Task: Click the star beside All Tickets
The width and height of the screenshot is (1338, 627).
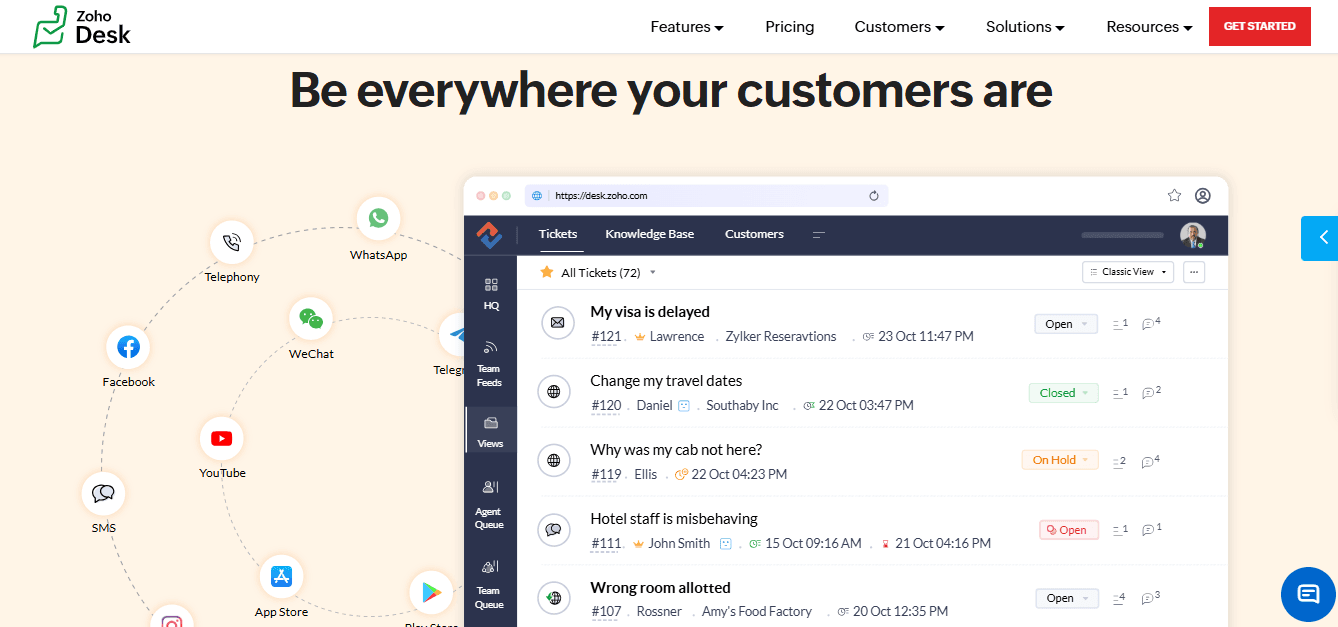Action: (547, 272)
